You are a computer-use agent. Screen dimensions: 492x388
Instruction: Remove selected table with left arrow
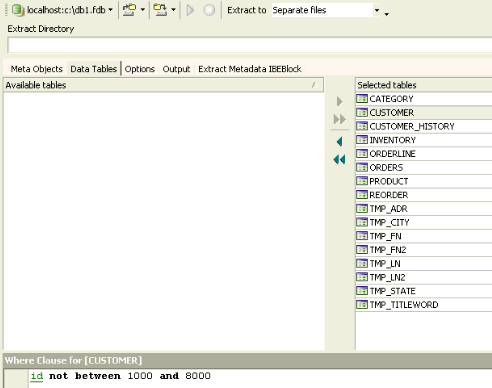pyautogui.click(x=340, y=142)
